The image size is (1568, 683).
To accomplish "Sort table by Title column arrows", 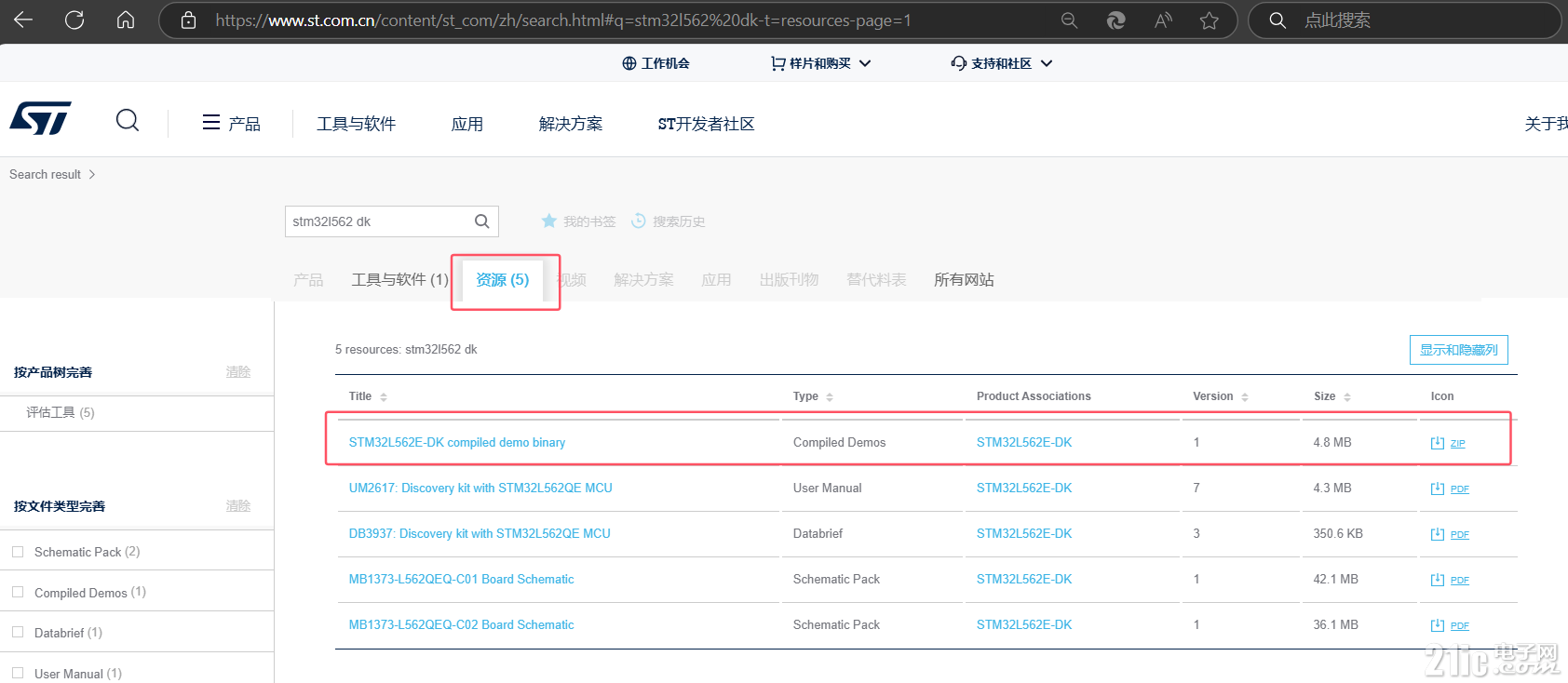I will pyautogui.click(x=384, y=397).
